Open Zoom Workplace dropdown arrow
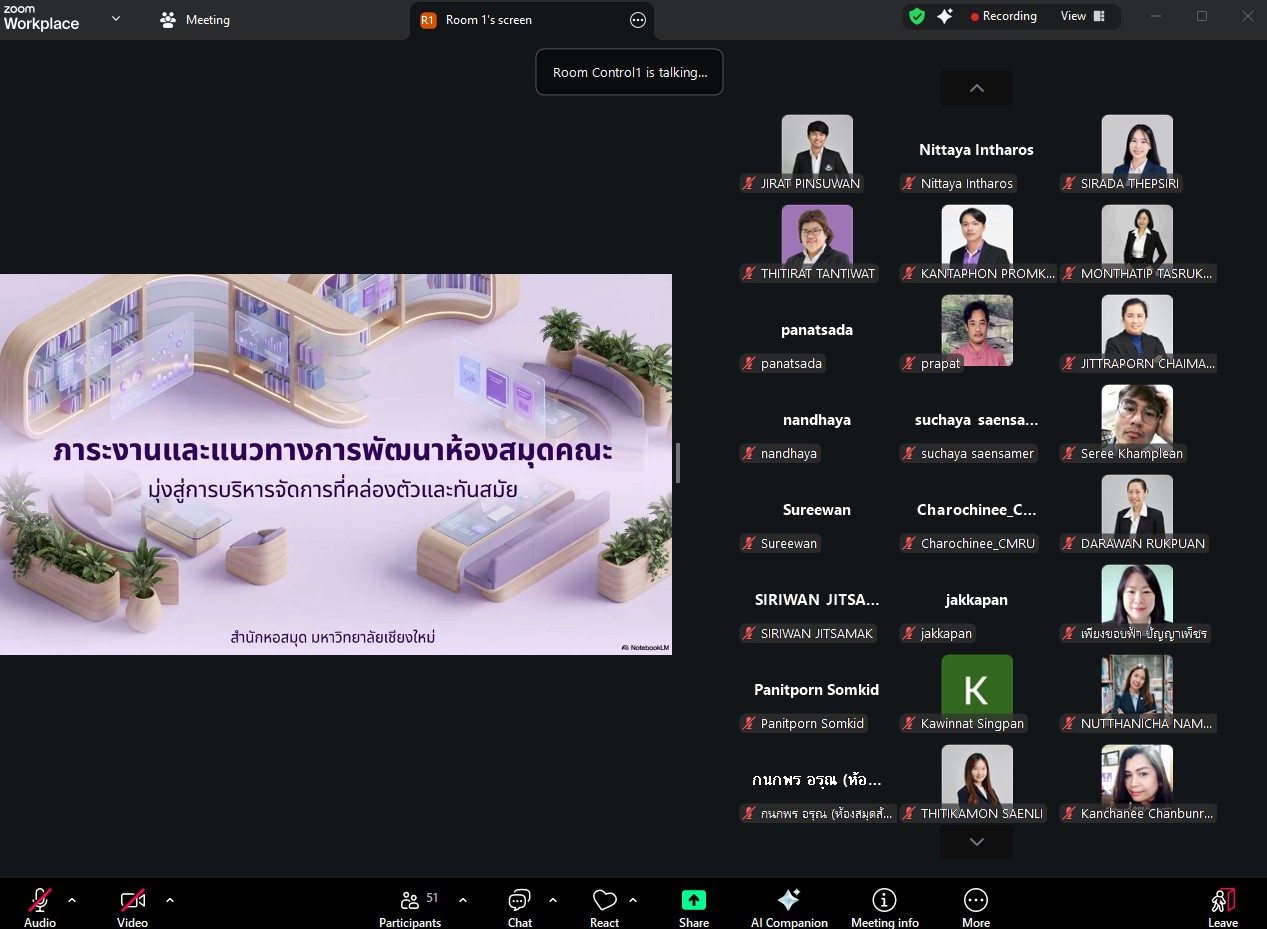The width and height of the screenshot is (1267, 929). (x=116, y=19)
